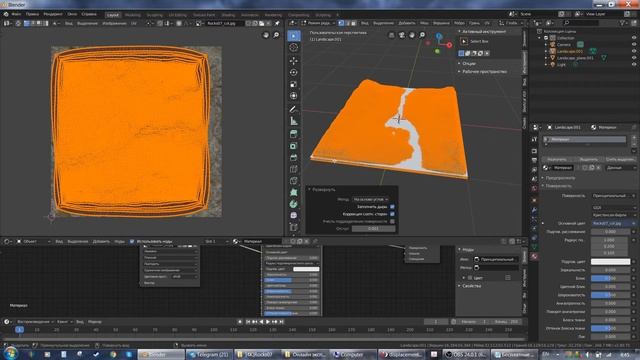Select the Spin tool in viewport toolbar
This screenshot has height=360, width=640.
point(293,204)
